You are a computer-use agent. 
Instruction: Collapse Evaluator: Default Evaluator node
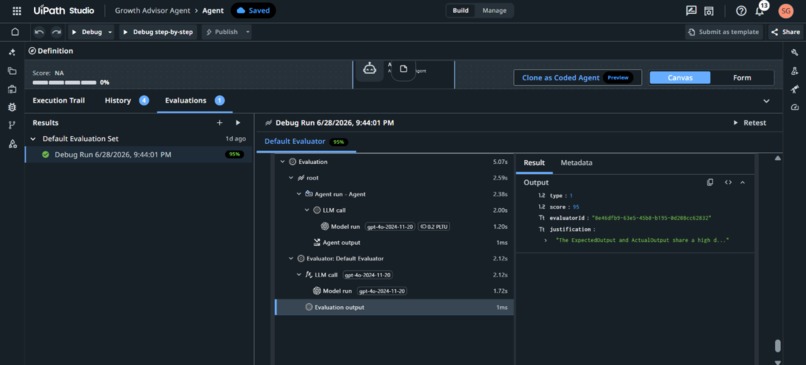[291, 259]
